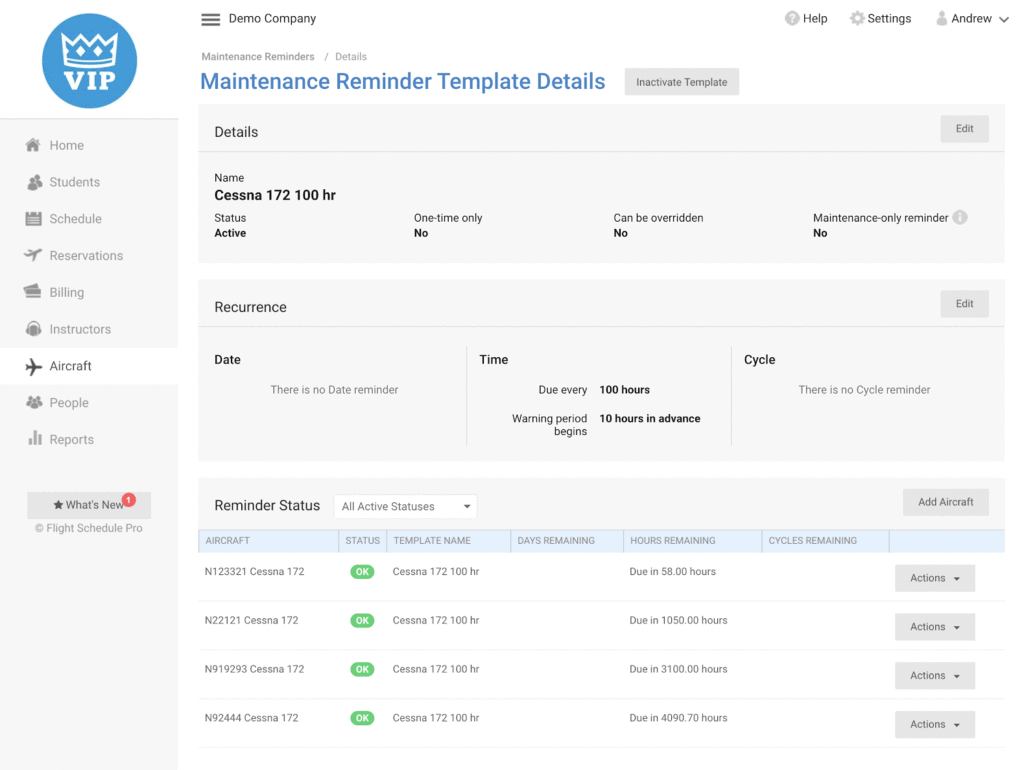This screenshot has height=770, width=1024.
Task: Open Settings via the gear icon
Action: pyautogui.click(x=857, y=19)
